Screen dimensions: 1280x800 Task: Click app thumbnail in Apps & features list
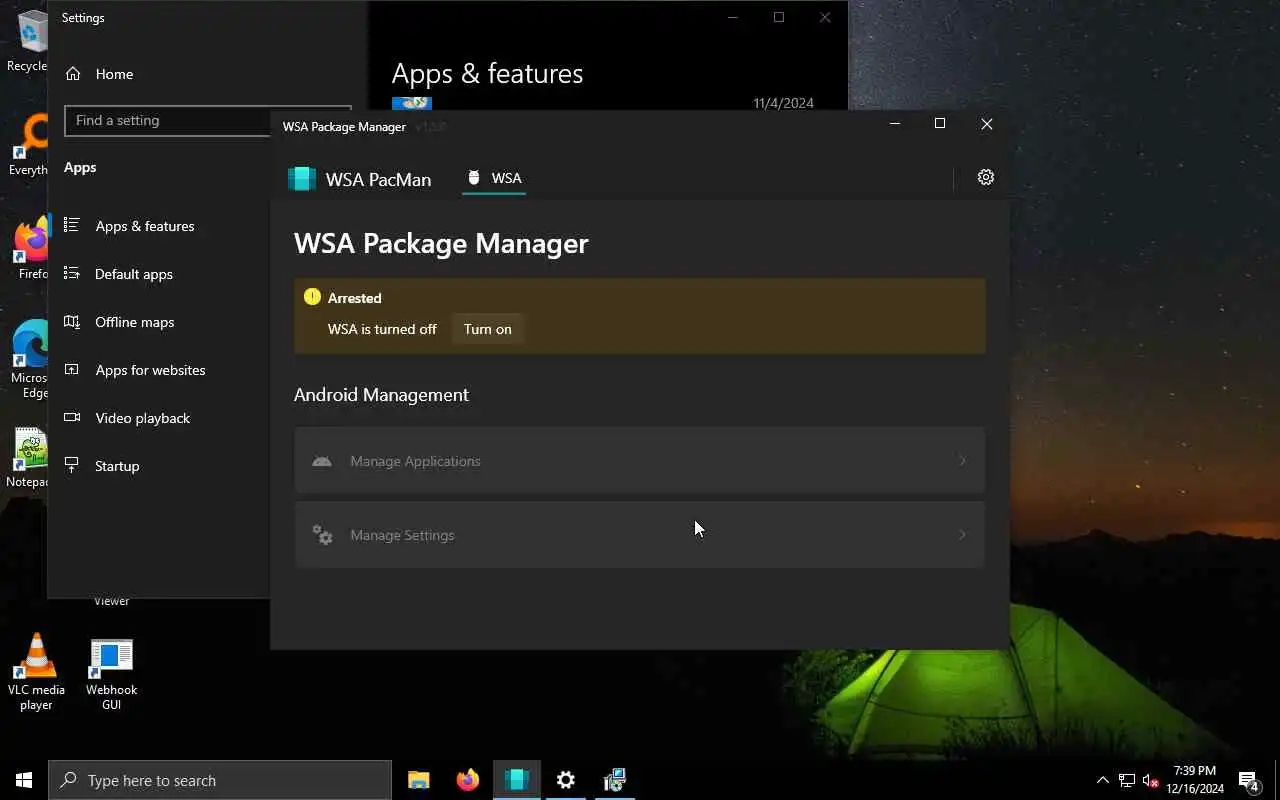412,103
